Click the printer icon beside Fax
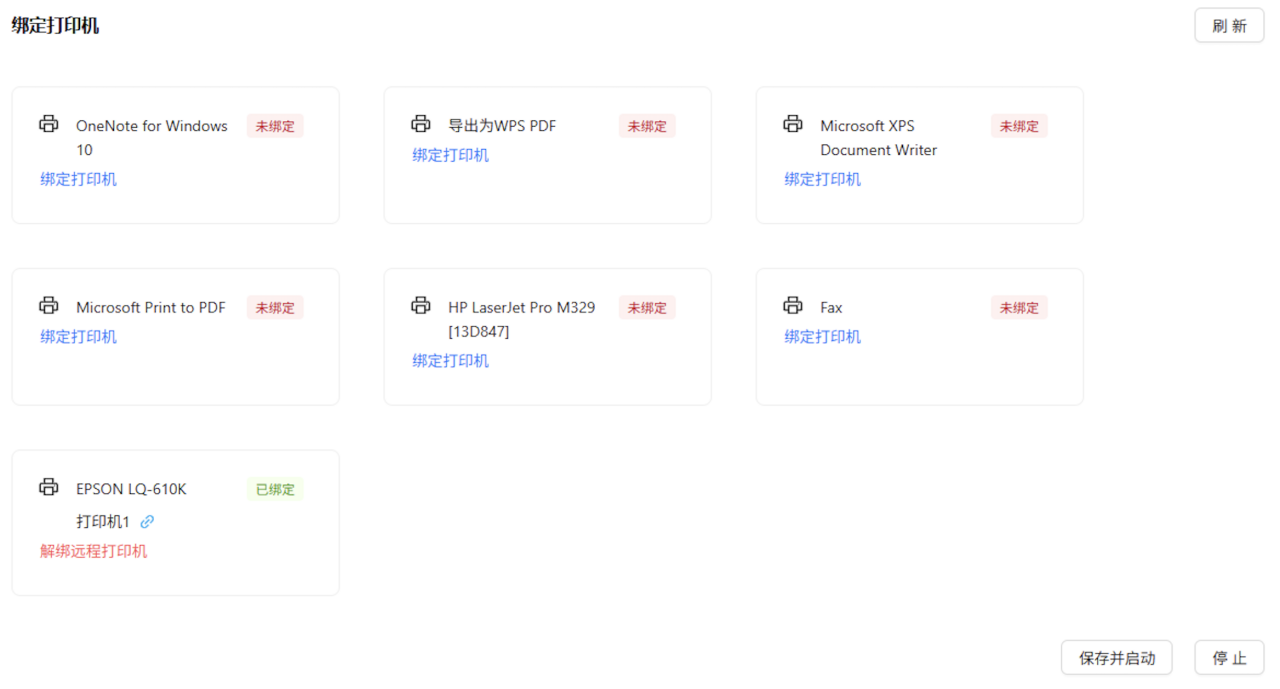This screenshot has height=689, width=1280. tap(792, 306)
